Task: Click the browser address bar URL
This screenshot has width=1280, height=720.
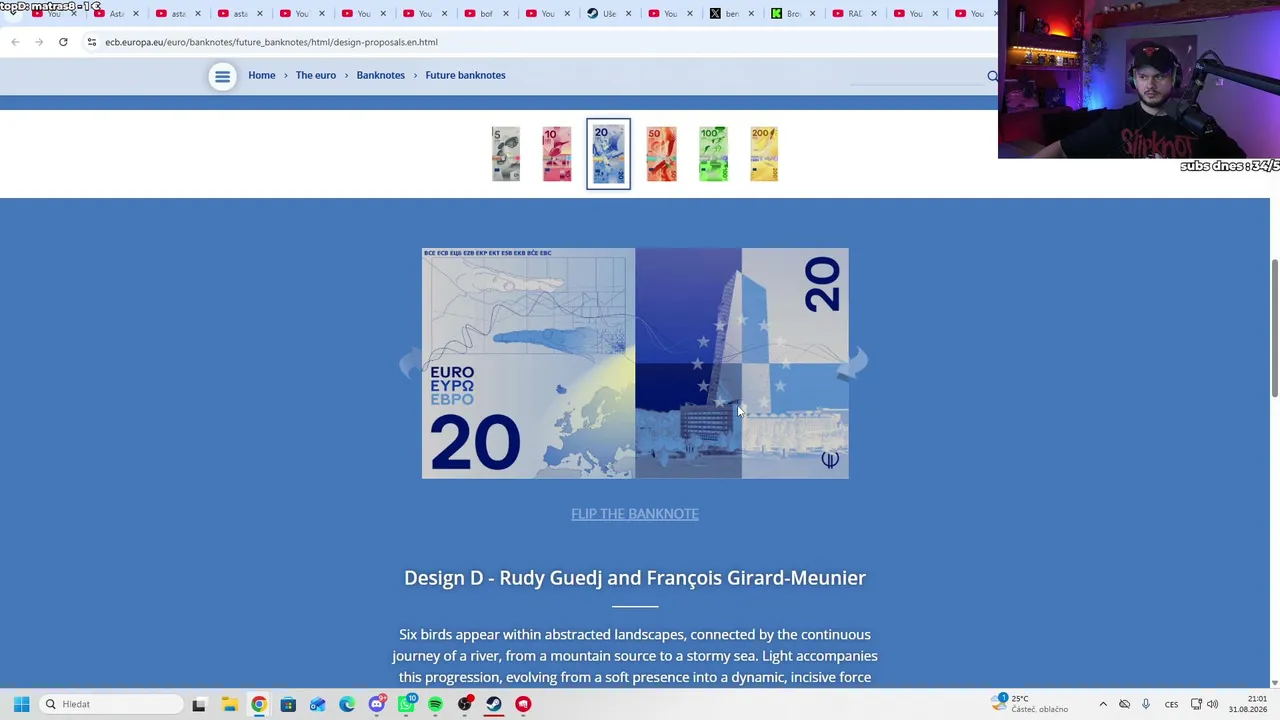Action: [x=271, y=42]
